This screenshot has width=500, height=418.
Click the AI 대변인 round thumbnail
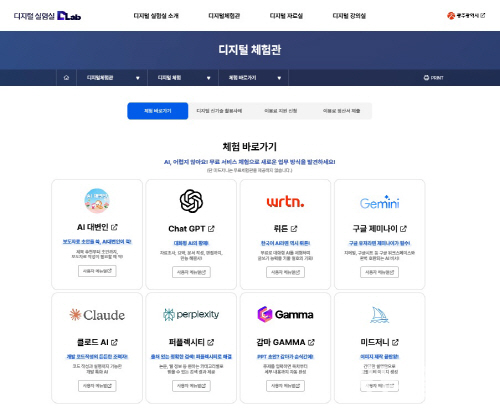[97, 201]
